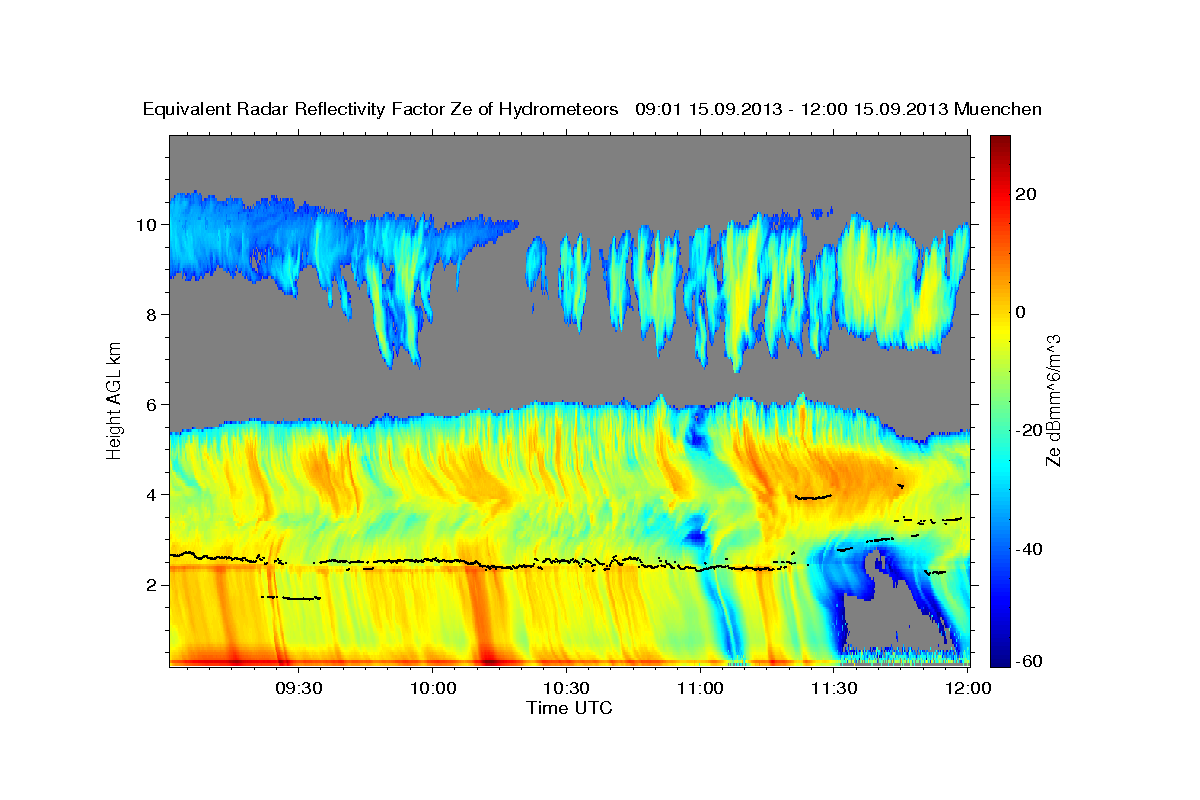The height and width of the screenshot is (800, 1200).
Task: Click the '11:00' time tick label
Action: pyautogui.click(x=700, y=689)
